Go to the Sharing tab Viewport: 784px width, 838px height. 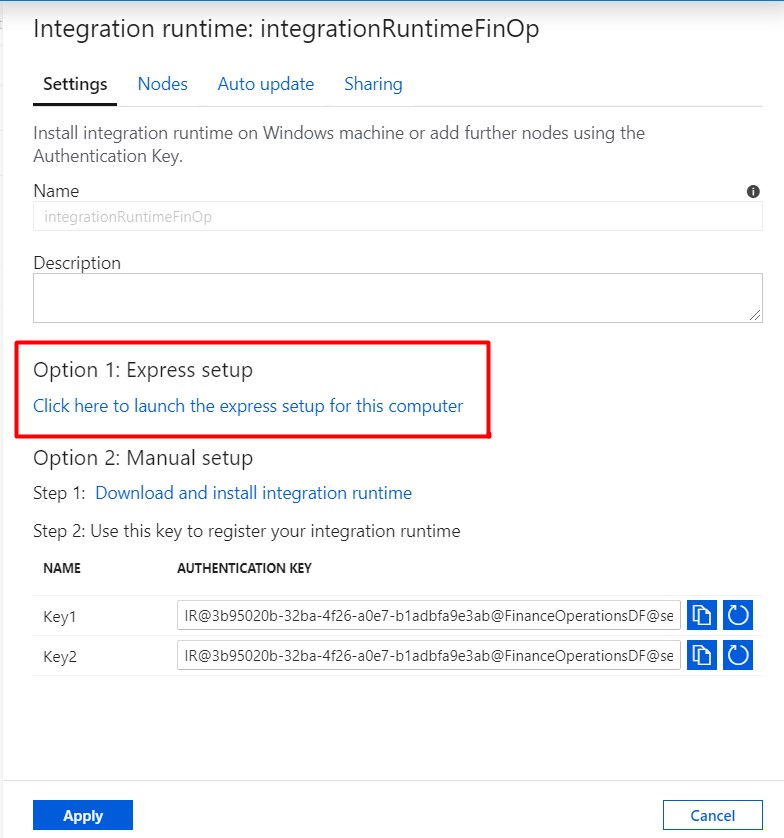pyautogui.click(x=373, y=84)
